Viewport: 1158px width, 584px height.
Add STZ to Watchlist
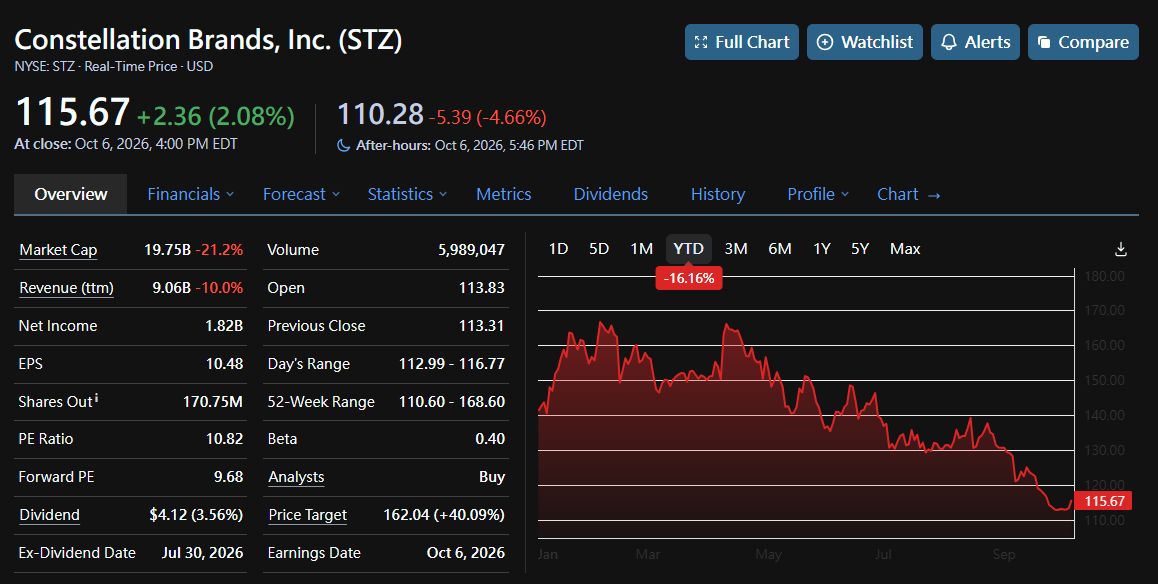pyautogui.click(x=865, y=42)
